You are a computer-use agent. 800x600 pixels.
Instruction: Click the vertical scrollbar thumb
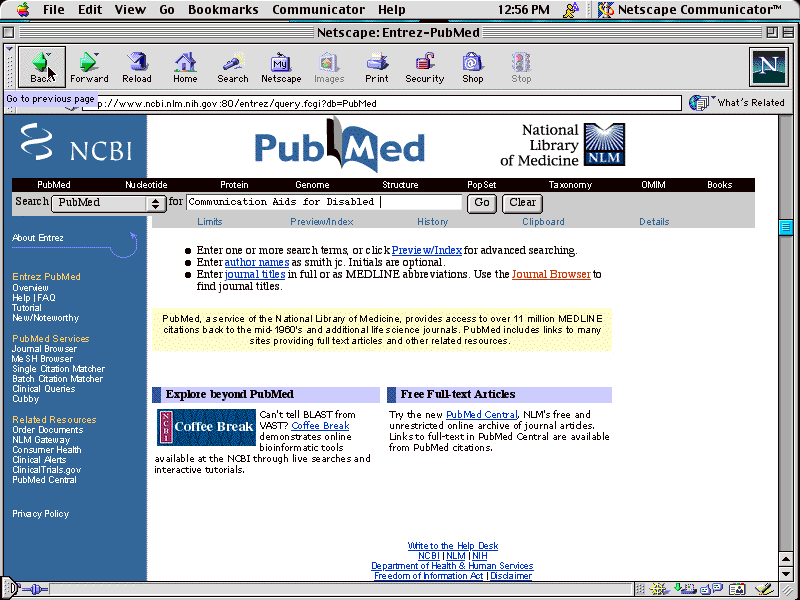[786, 227]
